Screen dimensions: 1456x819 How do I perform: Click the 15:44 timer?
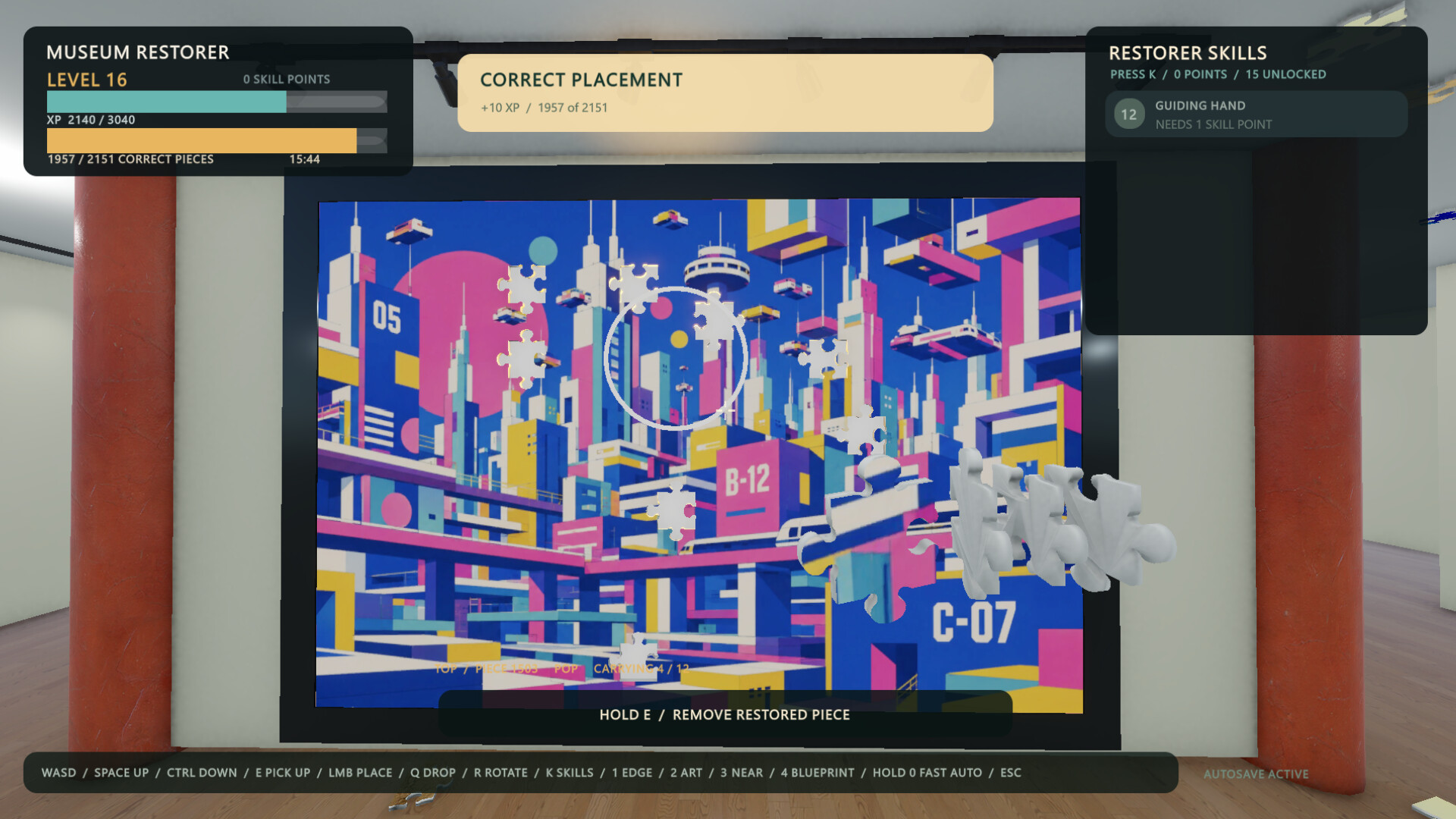[304, 159]
